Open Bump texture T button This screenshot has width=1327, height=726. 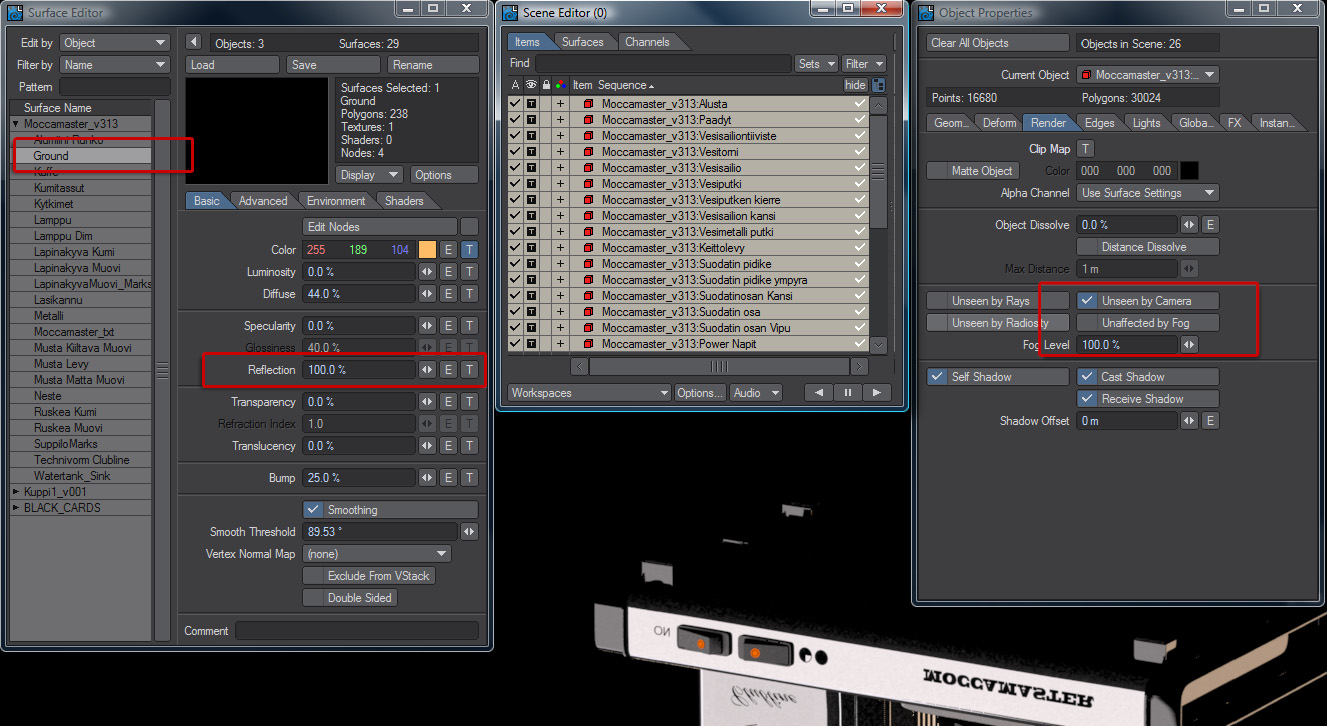(469, 478)
